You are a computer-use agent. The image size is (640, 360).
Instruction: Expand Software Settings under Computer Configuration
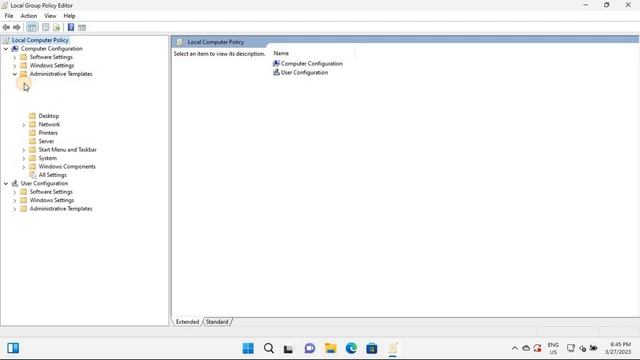click(x=15, y=57)
